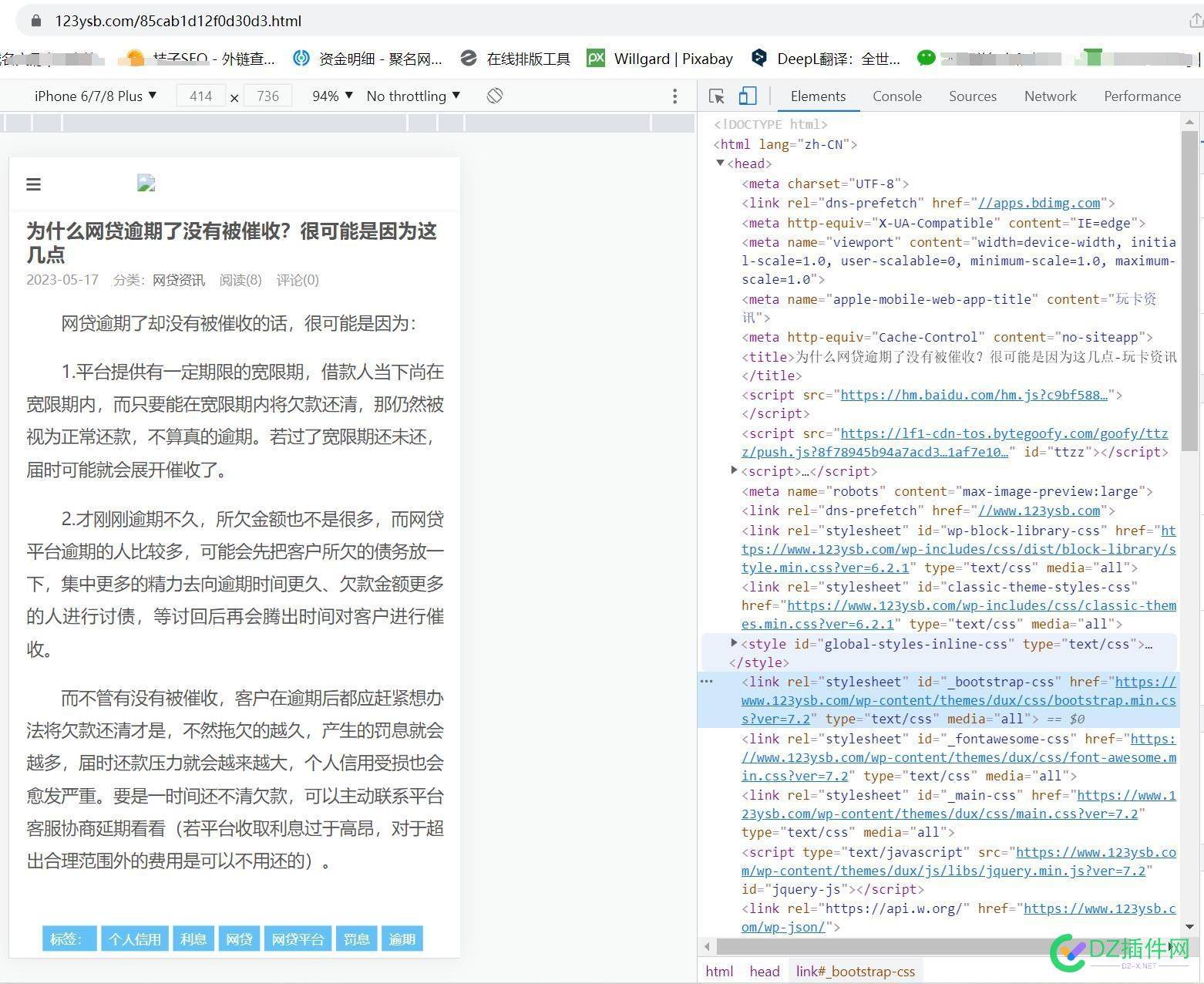Open the 资金明细 聚名网 bookmark
Screen dimensions: 1204x984
coord(368,59)
